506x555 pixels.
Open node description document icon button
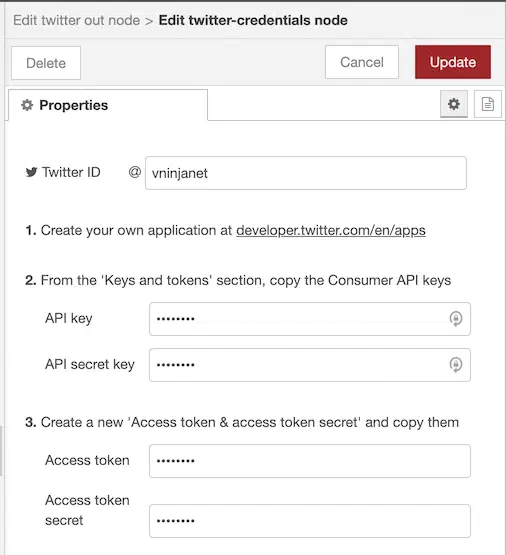[488, 104]
